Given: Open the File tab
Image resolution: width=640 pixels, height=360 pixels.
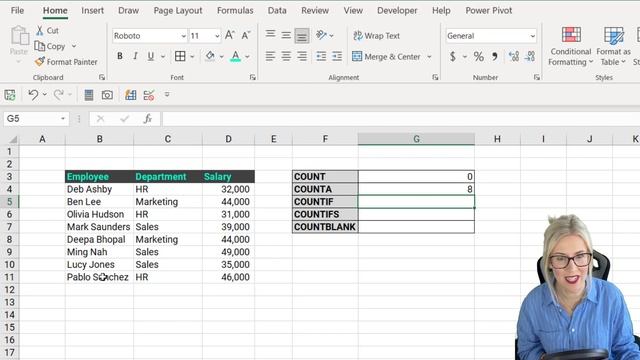Looking at the screenshot, I should pyautogui.click(x=17, y=11).
